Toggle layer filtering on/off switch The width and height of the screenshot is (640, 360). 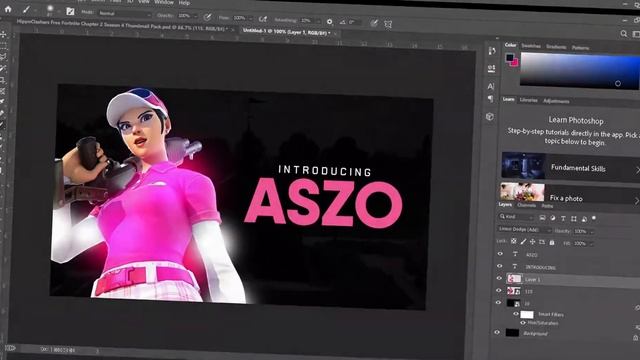(x=594, y=218)
